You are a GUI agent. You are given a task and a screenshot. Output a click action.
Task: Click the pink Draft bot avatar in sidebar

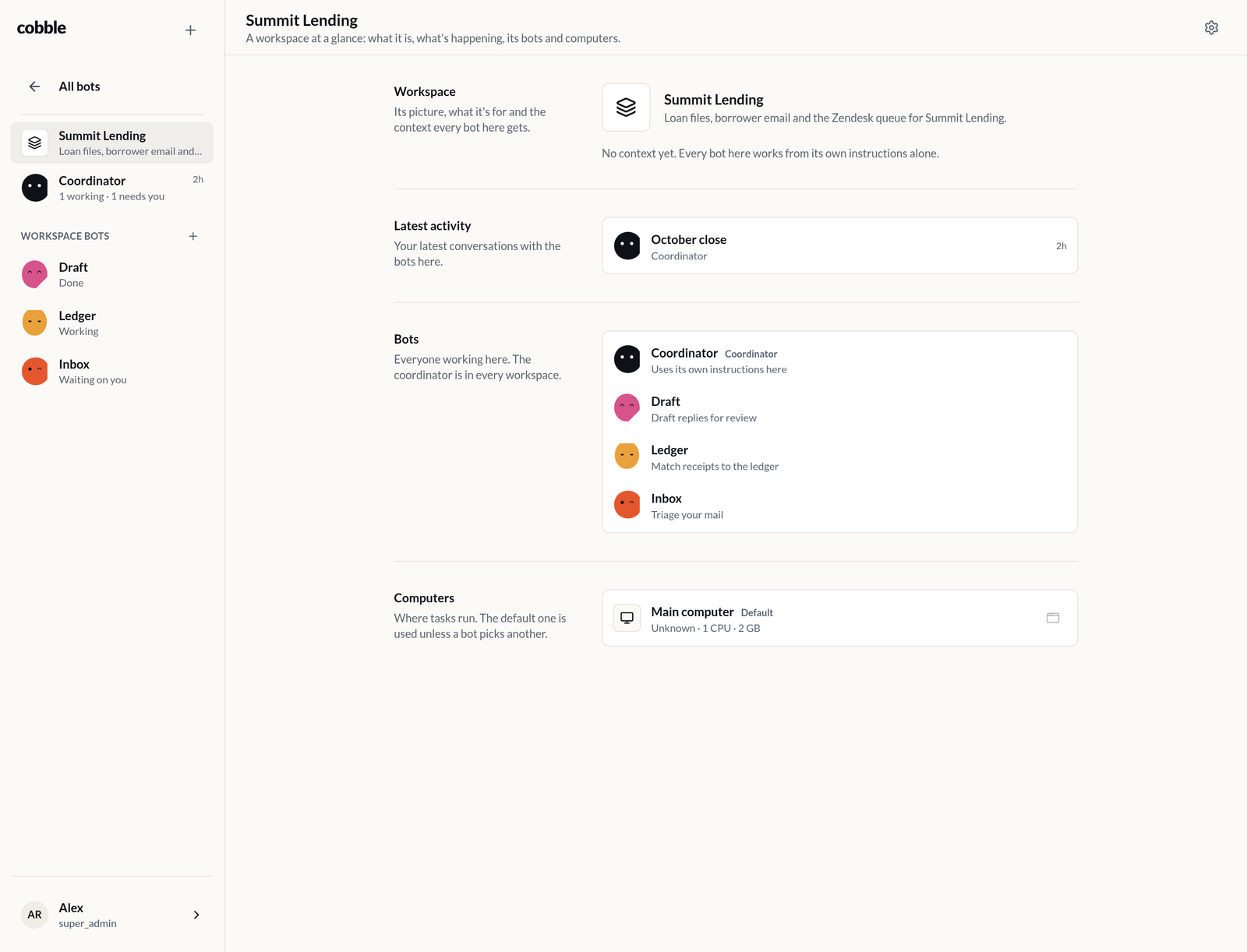pyautogui.click(x=34, y=274)
